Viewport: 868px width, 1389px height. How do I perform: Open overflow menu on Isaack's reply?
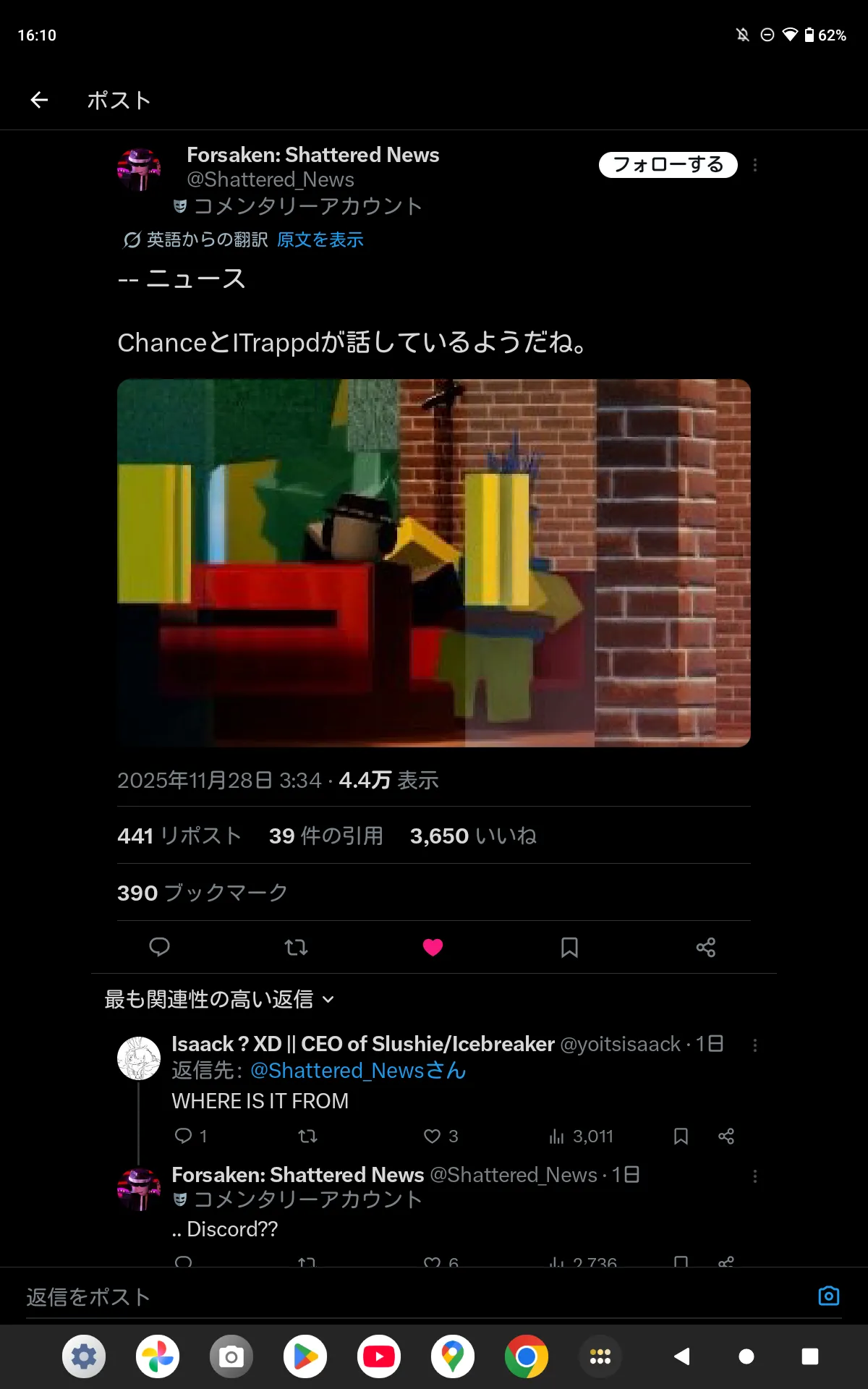click(x=755, y=1045)
